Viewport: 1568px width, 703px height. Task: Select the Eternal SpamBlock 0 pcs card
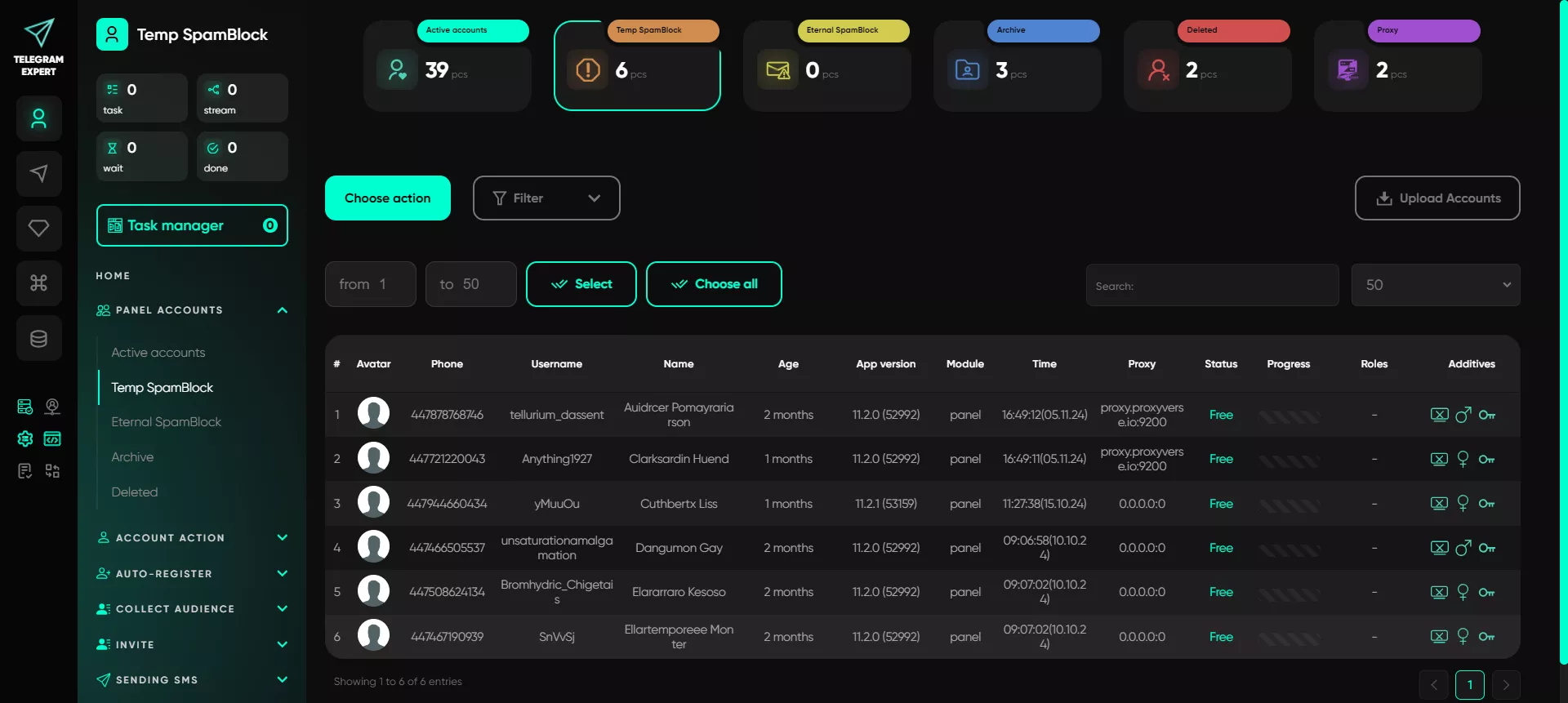[827, 66]
